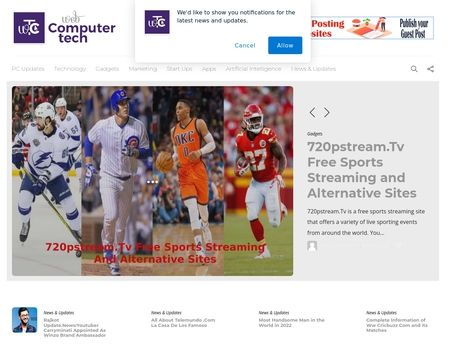The width and height of the screenshot is (450, 360).
Task: Click News & Updates label above Carryminati article
Action: point(59,313)
